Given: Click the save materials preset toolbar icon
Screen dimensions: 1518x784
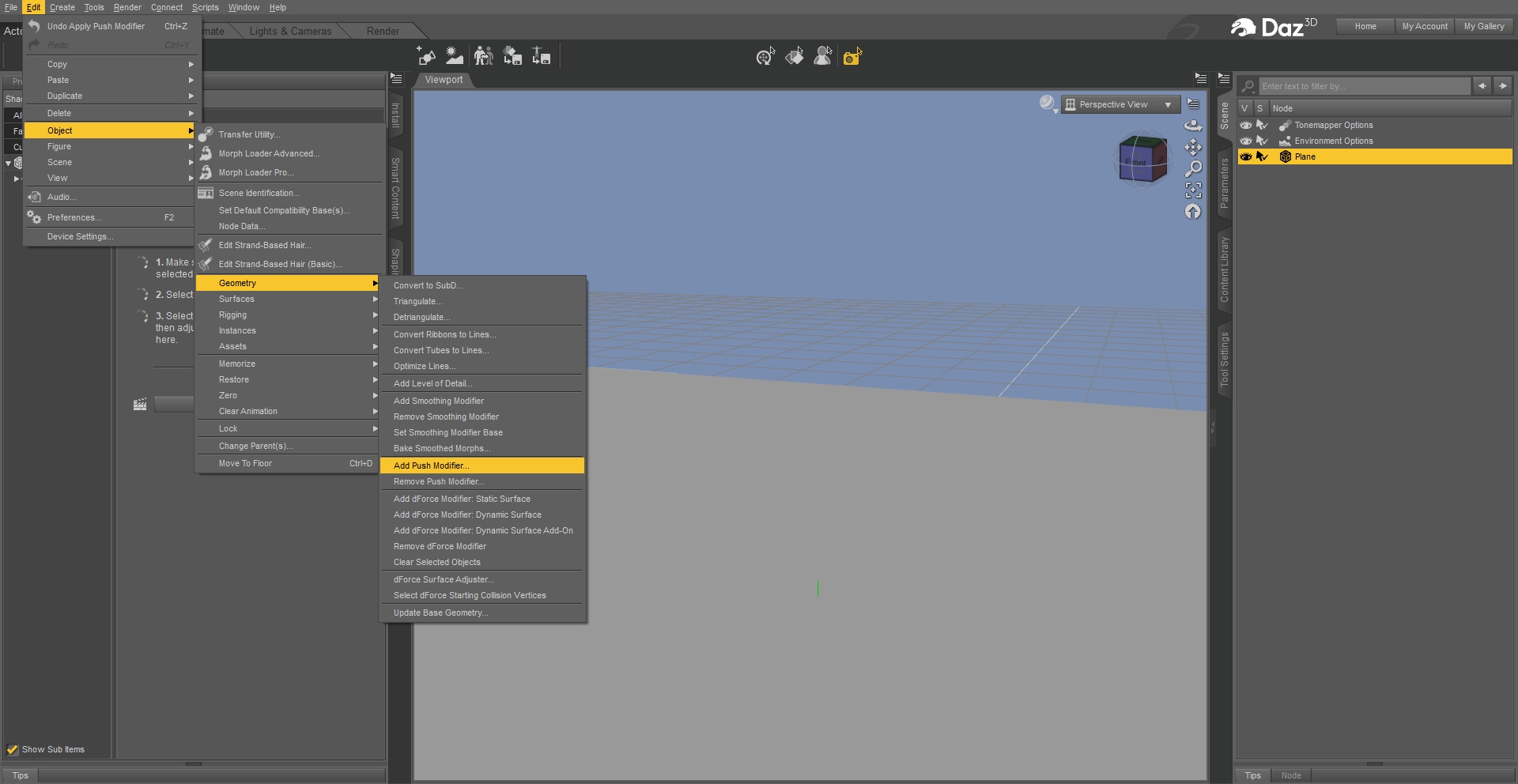Looking at the screenshot, I should click(x=512, y=56).
